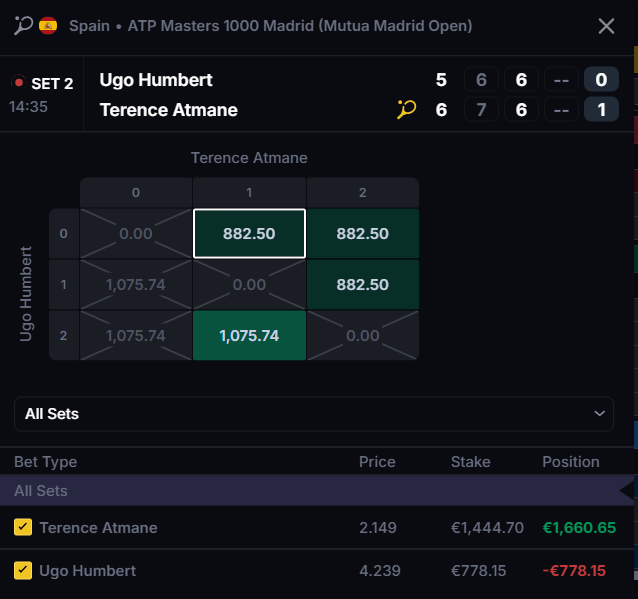Click matrix column header 2
The image size is (638, 599).
(363, 192)
